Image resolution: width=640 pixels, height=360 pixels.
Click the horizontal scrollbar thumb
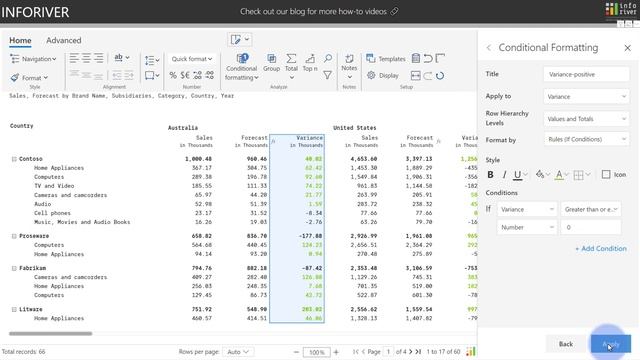pos(51,333)
